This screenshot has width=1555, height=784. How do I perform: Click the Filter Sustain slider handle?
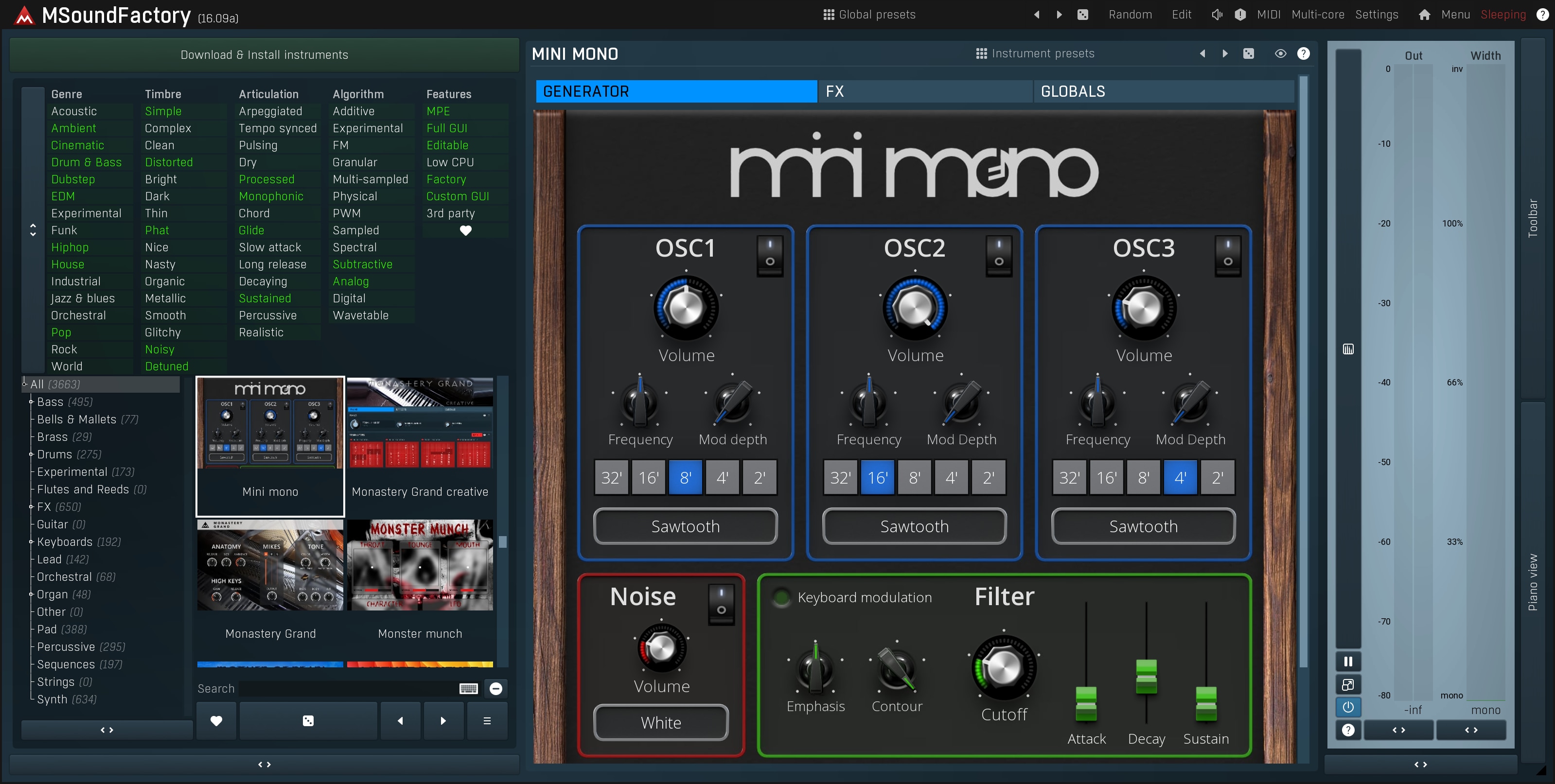(1206, 703)
